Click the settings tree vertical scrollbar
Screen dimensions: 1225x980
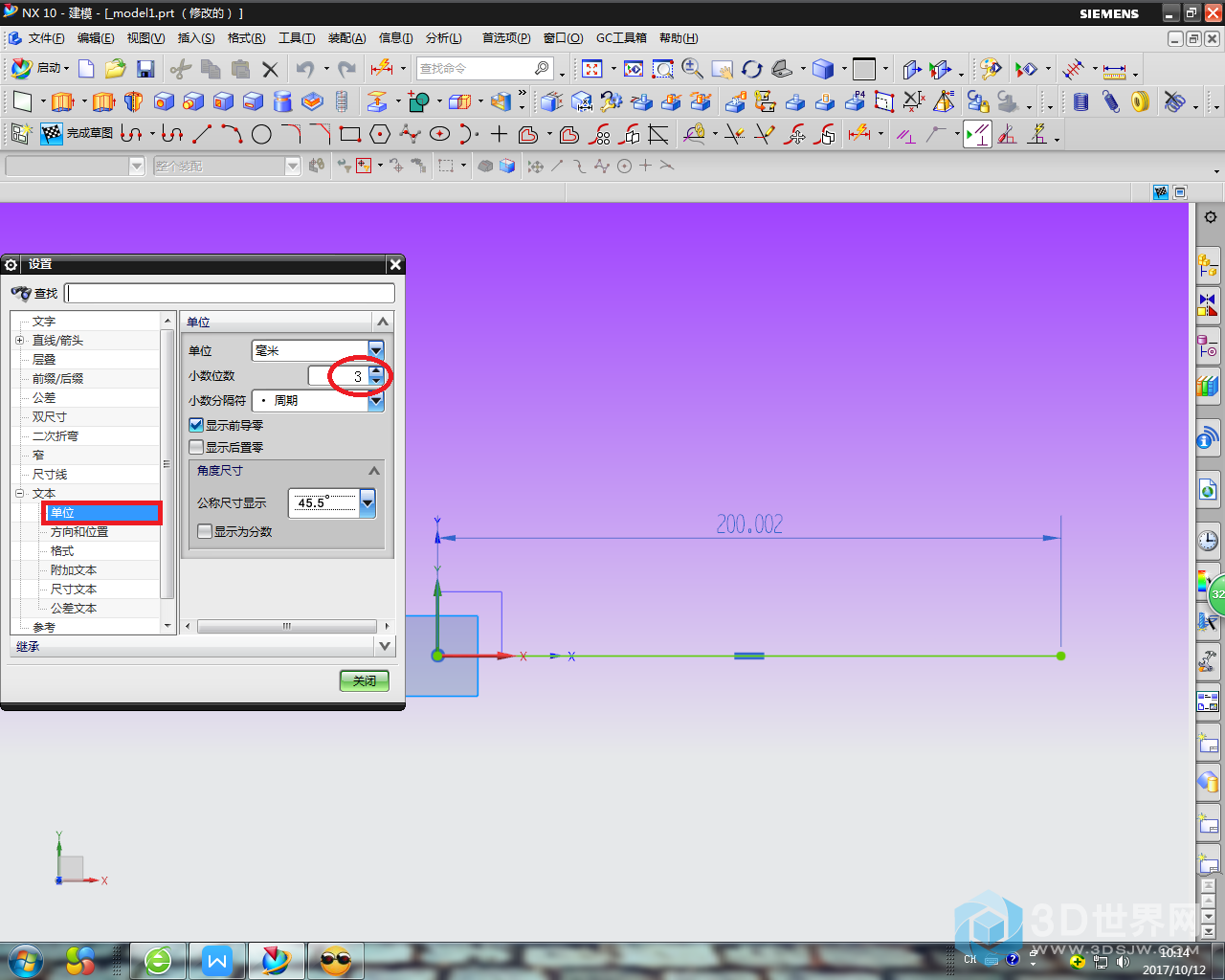[x=167, y=464]
